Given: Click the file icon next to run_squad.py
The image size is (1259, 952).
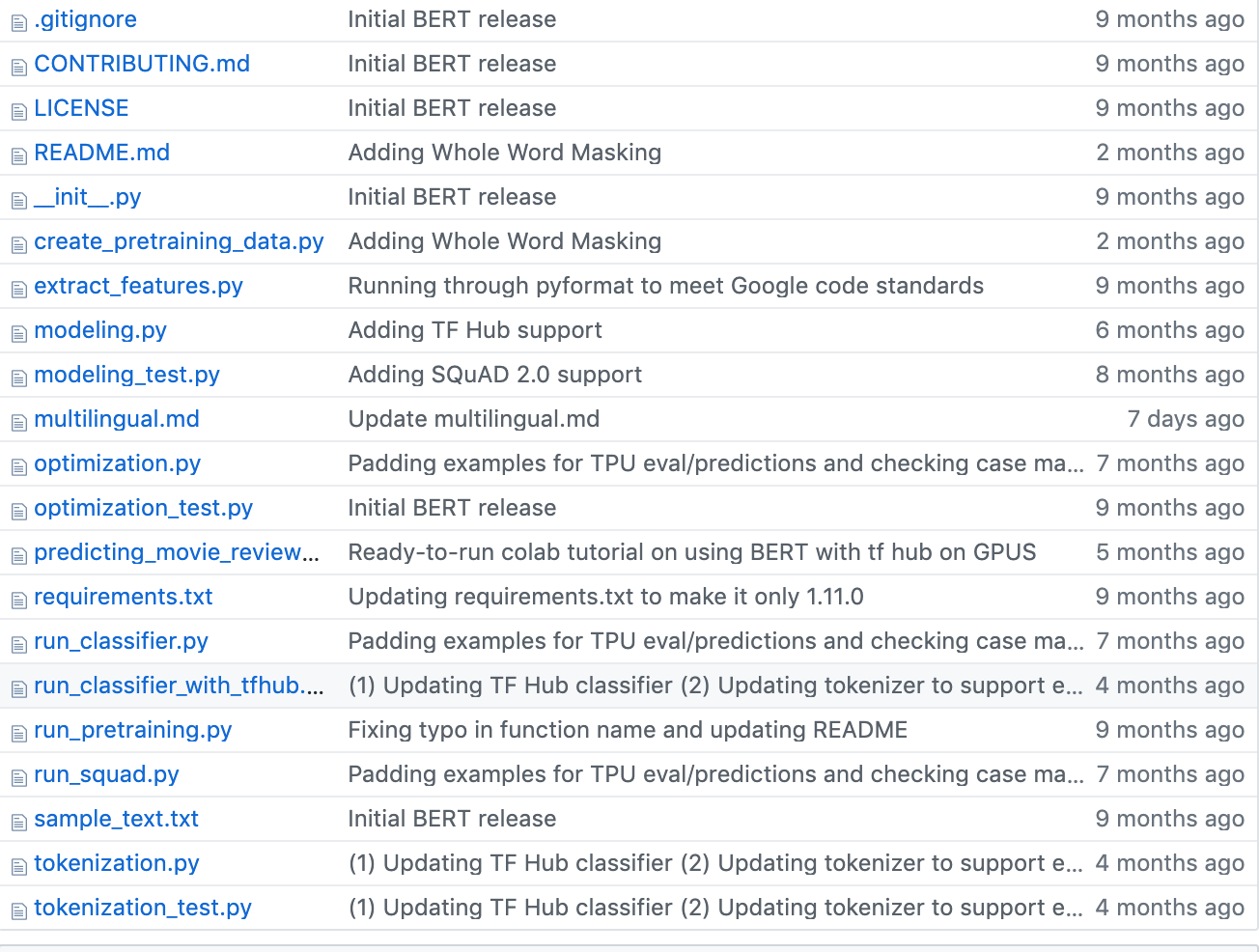Looking at the screenshot, I should (x=18, y=777).
